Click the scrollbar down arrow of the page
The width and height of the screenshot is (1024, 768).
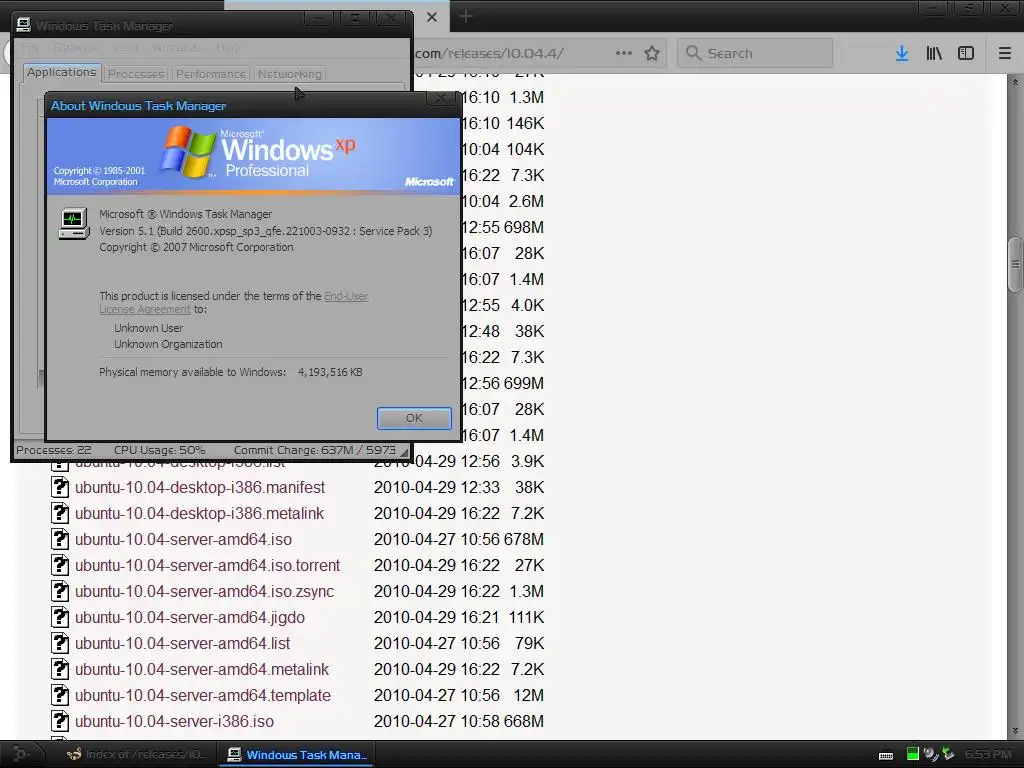point(1015,731)
